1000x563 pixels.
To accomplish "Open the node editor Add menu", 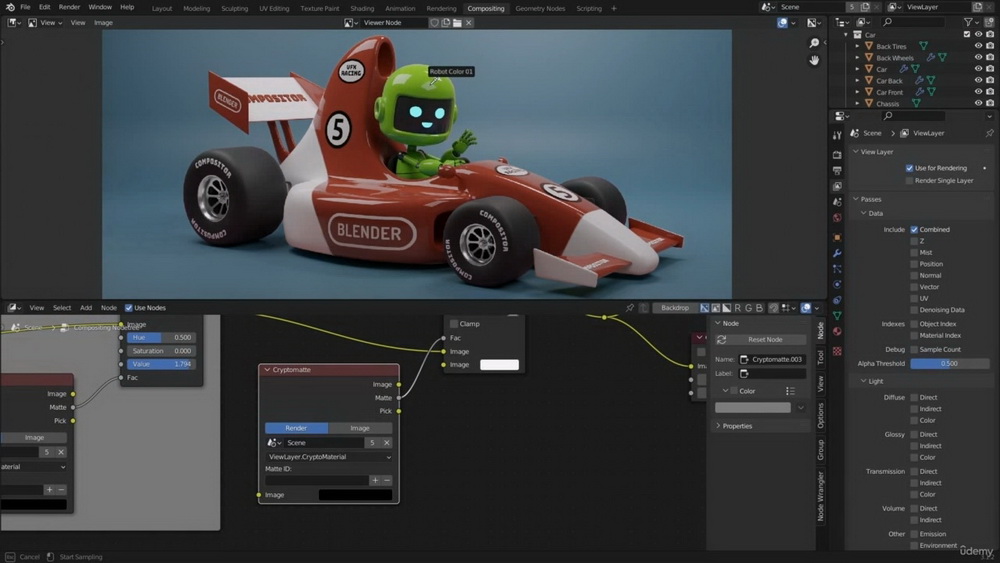I will click(x=85, y=308).
